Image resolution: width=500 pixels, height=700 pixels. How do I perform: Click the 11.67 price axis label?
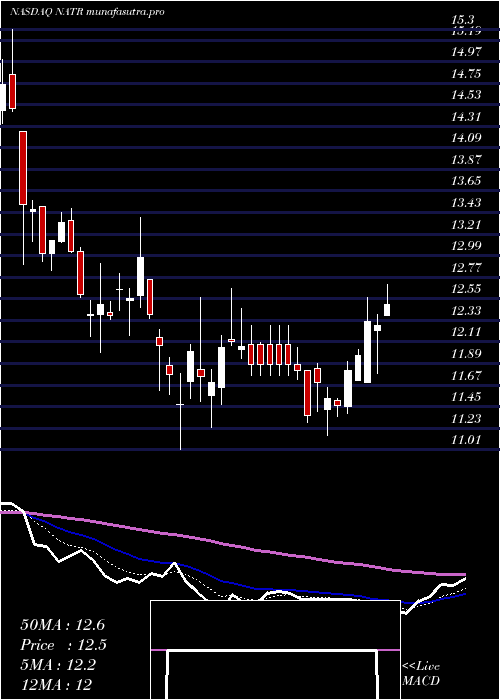[466, 375]
